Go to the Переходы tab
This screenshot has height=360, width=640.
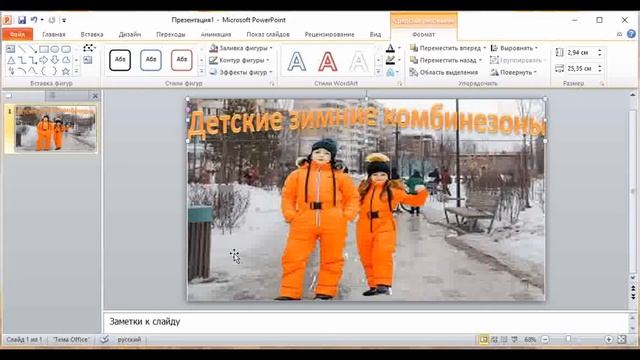171,34
